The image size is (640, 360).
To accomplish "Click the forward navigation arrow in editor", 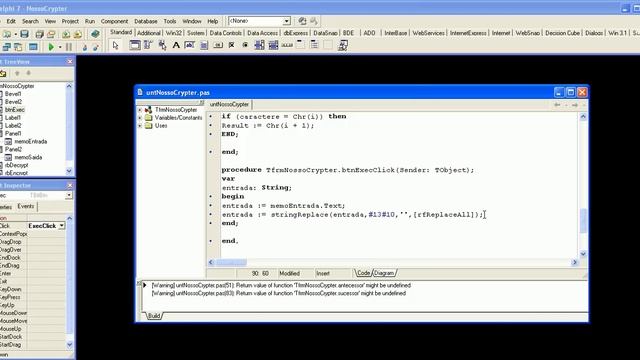I will click(574, 105).
